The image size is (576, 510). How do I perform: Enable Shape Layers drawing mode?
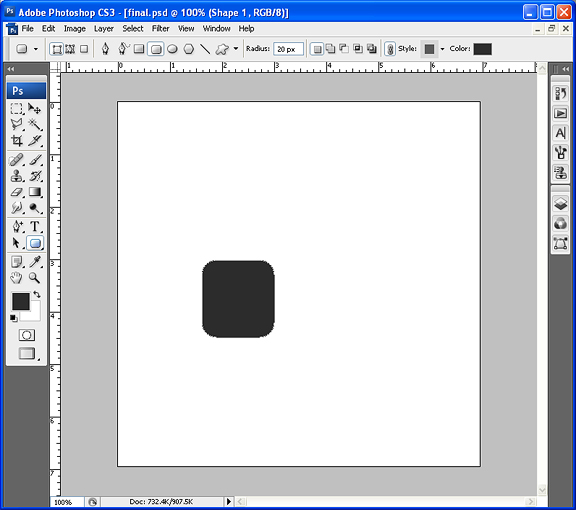[57, 49]
